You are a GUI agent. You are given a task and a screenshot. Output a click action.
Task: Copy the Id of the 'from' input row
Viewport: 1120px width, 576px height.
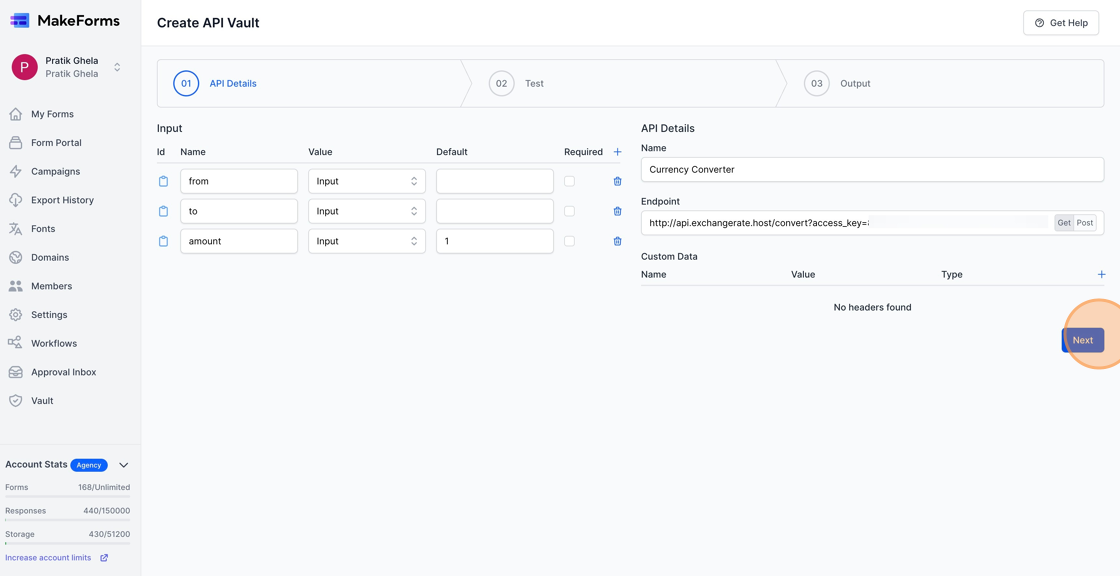click(163, 181)
